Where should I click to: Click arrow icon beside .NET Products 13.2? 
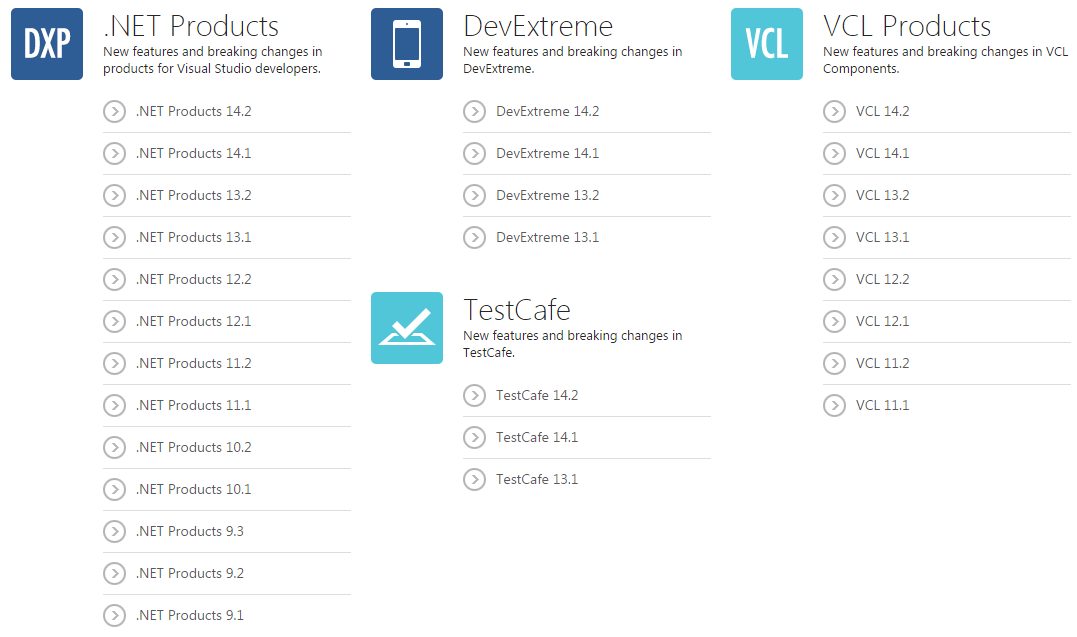(x=114, y=195)
